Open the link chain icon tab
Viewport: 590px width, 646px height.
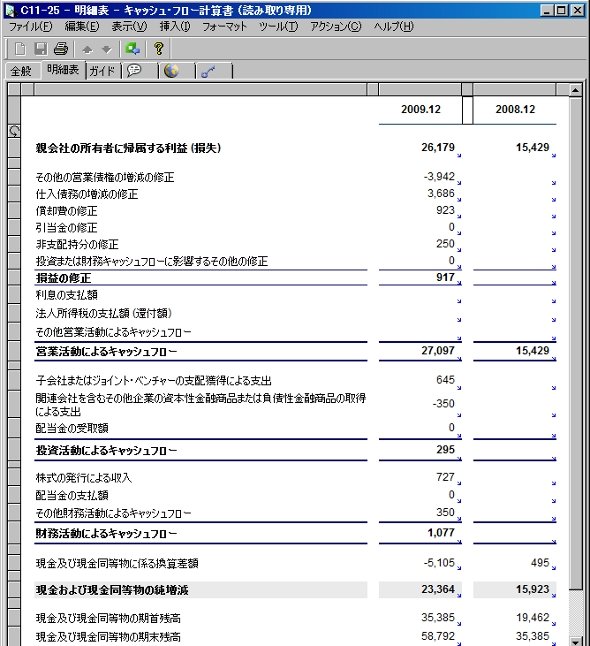pos(214,70)
